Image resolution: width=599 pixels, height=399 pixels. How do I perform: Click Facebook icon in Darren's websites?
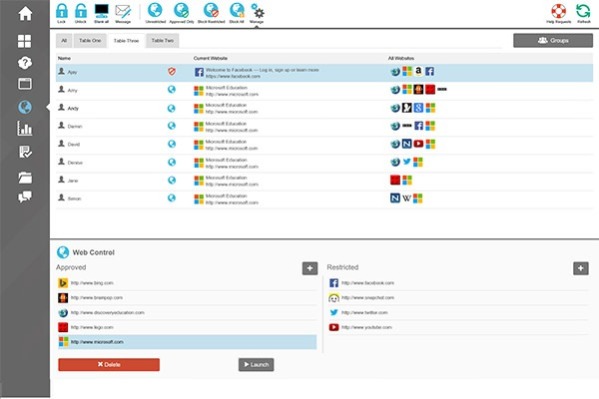(x=419, y=126)
